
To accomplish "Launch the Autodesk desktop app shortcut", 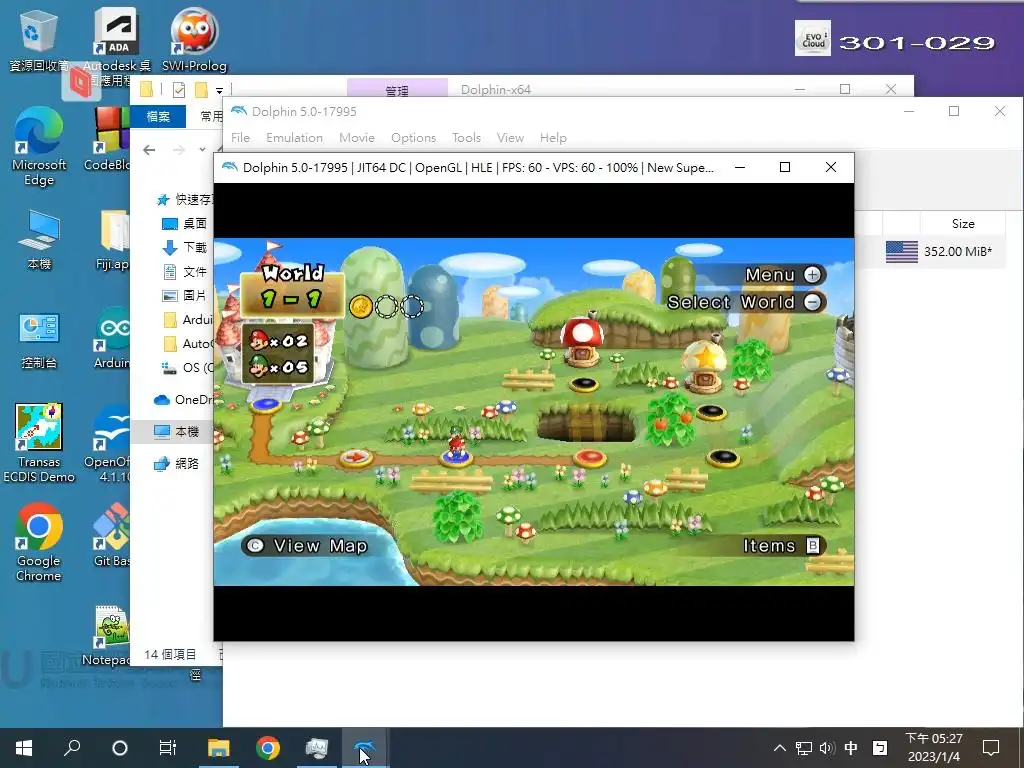I will (116, 46).
